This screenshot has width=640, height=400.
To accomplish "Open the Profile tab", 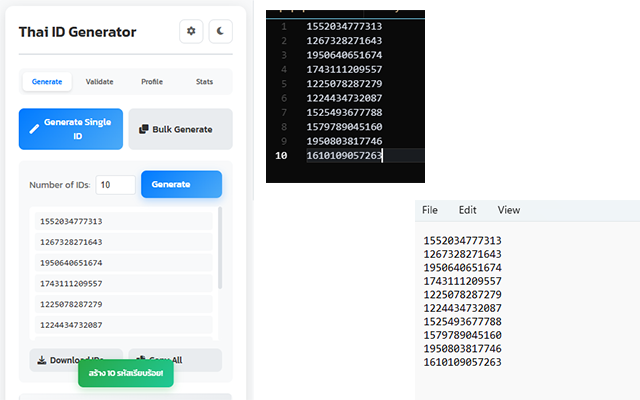I will tap(152, 81).
